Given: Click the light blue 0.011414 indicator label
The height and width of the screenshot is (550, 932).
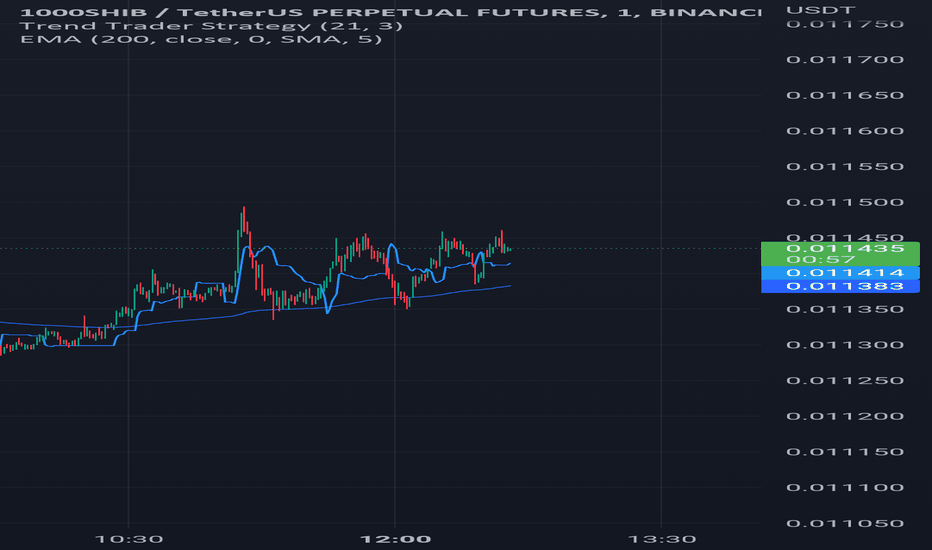Looking at the screenshot, I should tap(840, 273).
